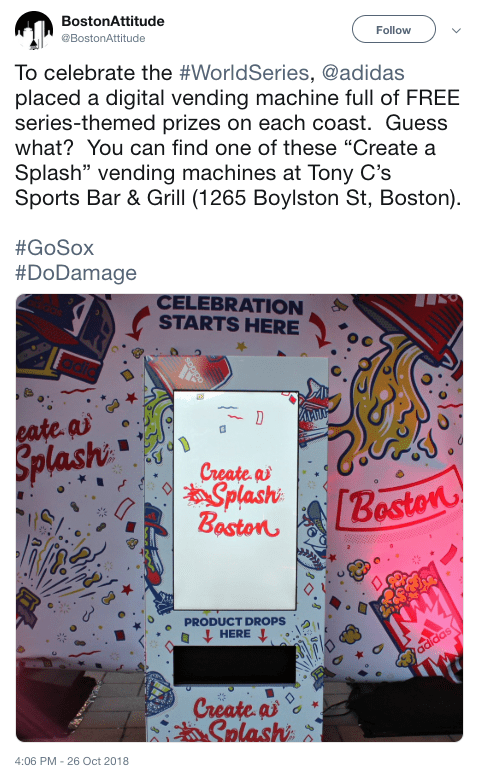The width and height of the screenshot is (493, 772).
Task: Click the Celebration Starts Here heading in photo
Action: [230, 315]
